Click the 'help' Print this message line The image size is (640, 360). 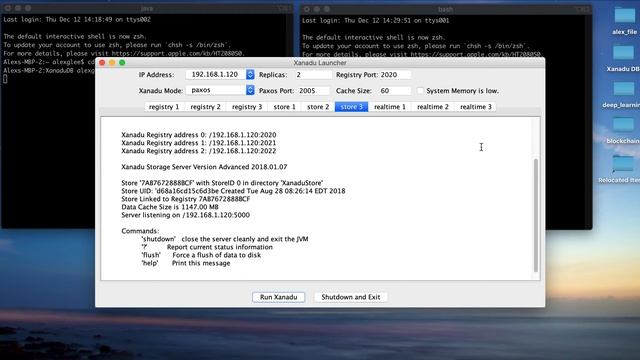186,263
